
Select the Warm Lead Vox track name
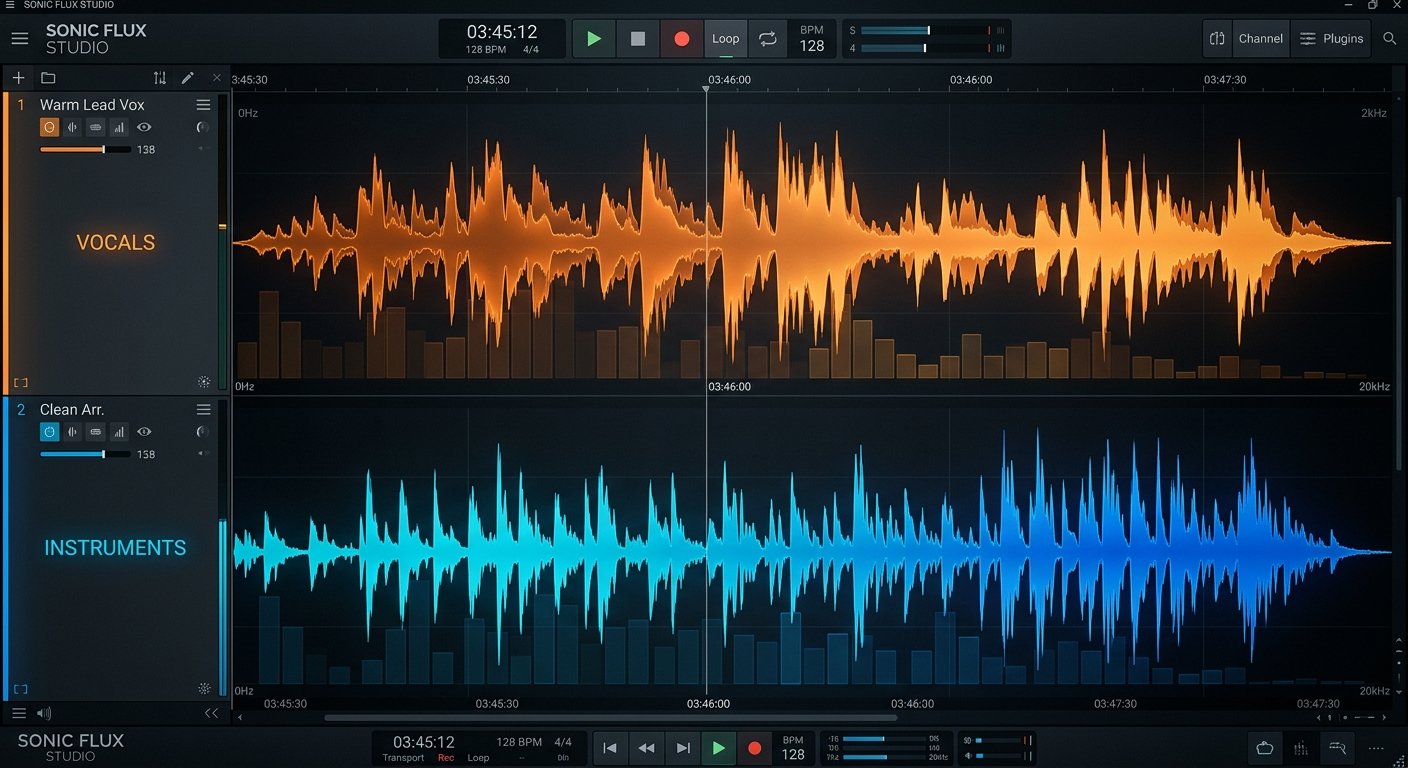(x=92, y=104)
